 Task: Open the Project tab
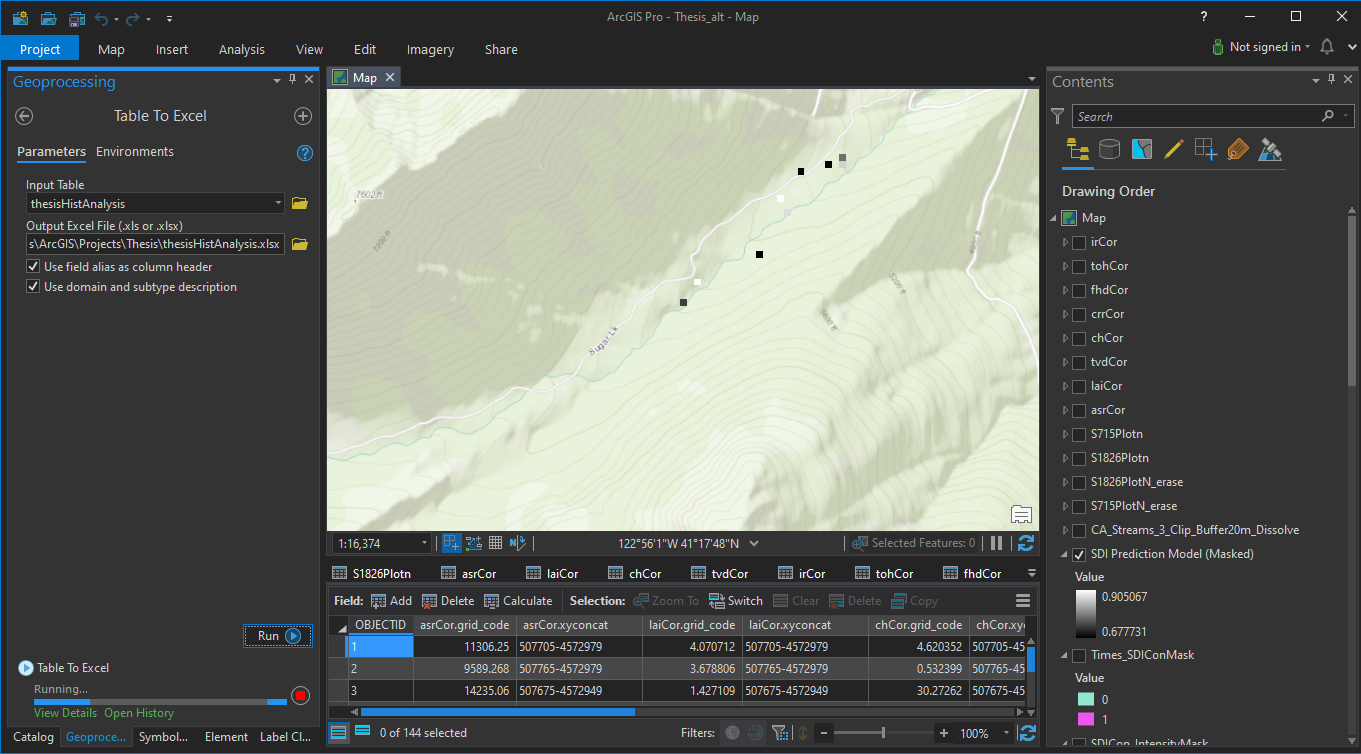[x=40, y=49]
